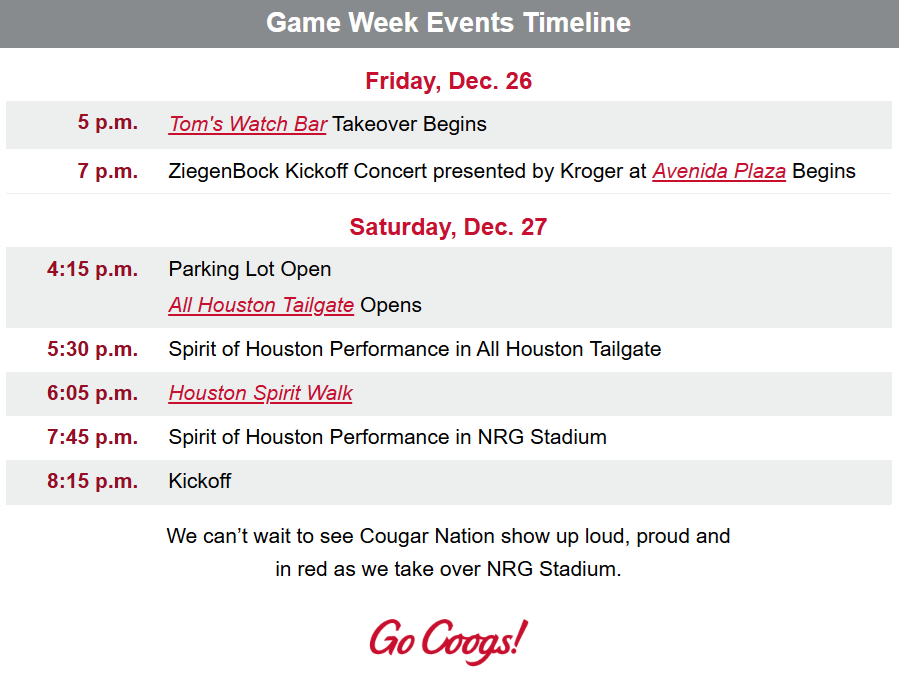Select the 5:30 p.m. time label
This screenshot has height=687, width=899.
(x=93, y=349)
